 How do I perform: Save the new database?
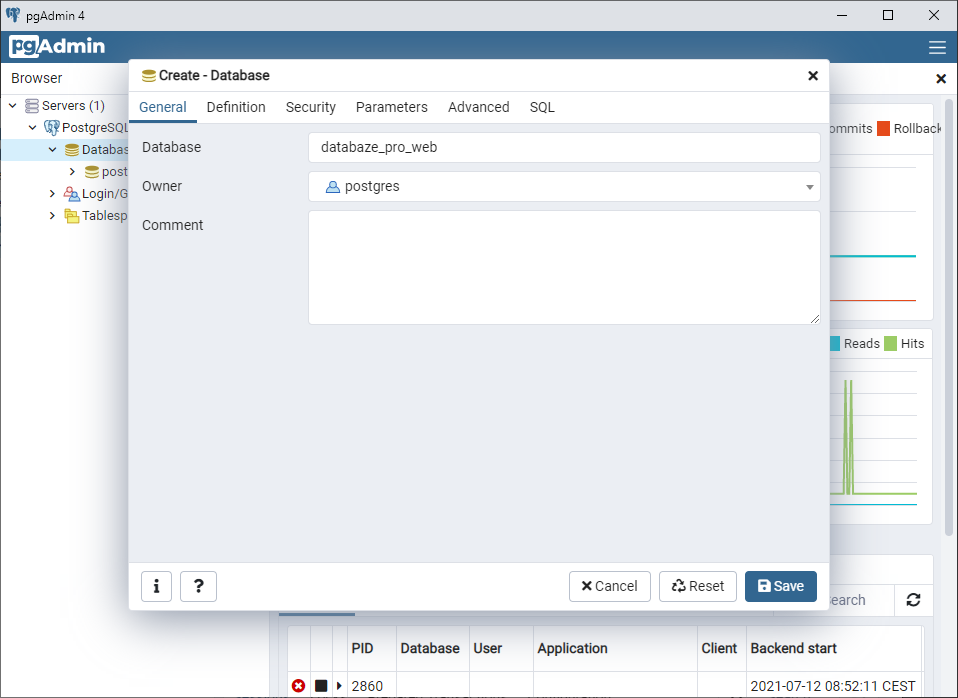click(x=780, y=586)
